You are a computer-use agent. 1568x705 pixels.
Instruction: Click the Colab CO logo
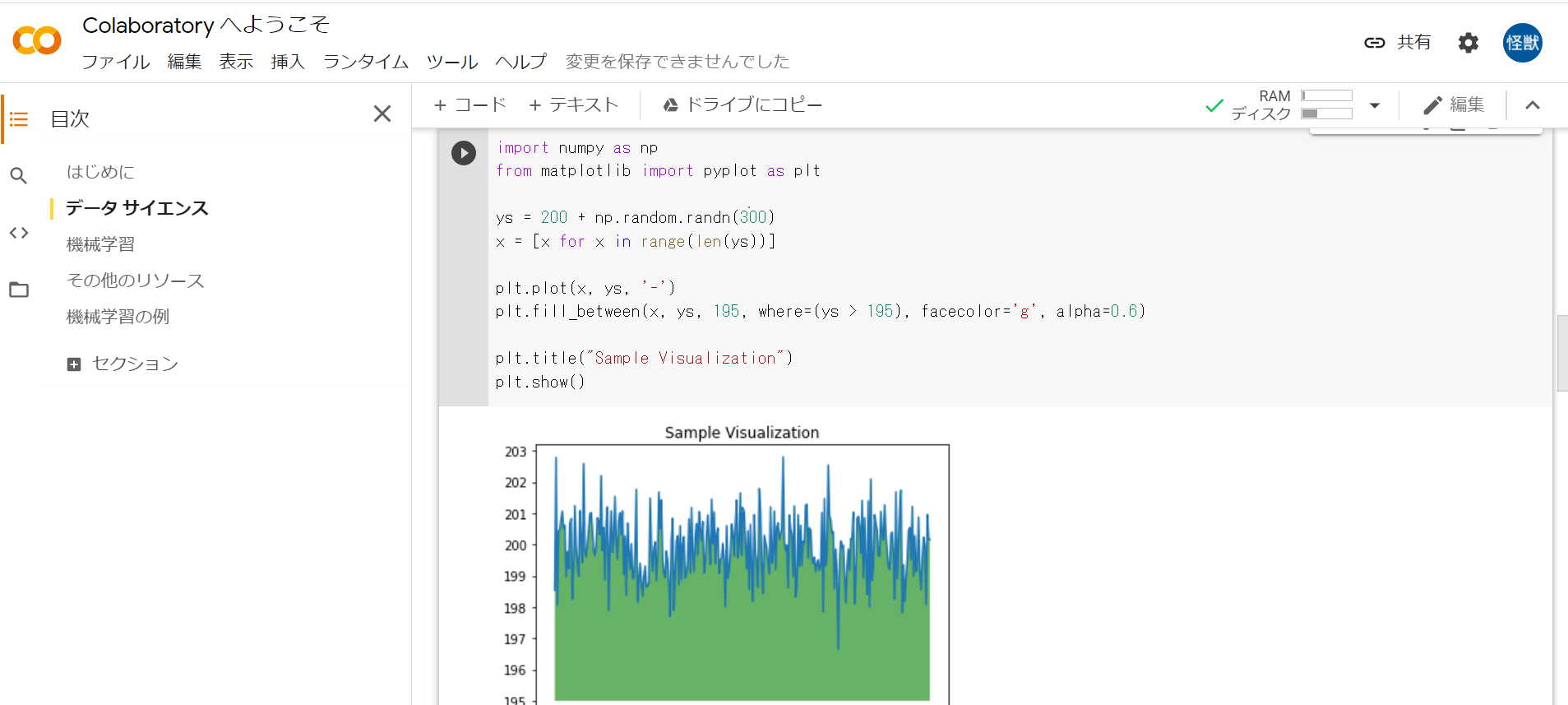click(x=37, y=40)
